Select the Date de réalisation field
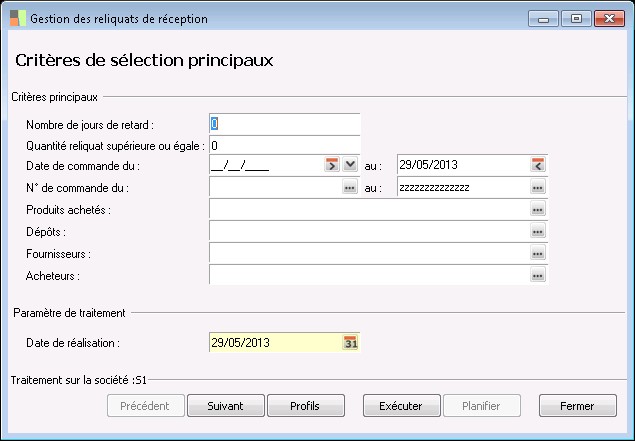 pyautogui.click(x=275, y=343)
